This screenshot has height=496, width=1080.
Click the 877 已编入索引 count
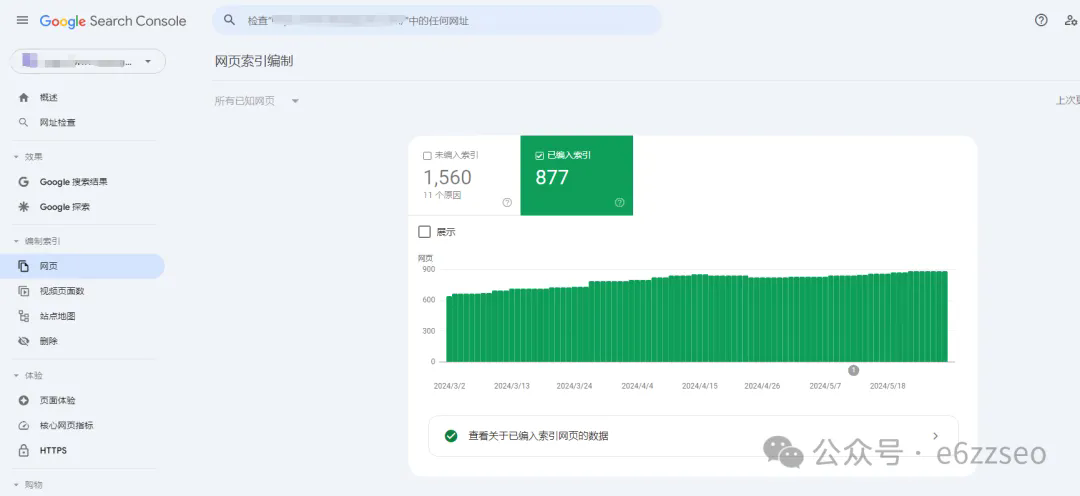(552, 178)
